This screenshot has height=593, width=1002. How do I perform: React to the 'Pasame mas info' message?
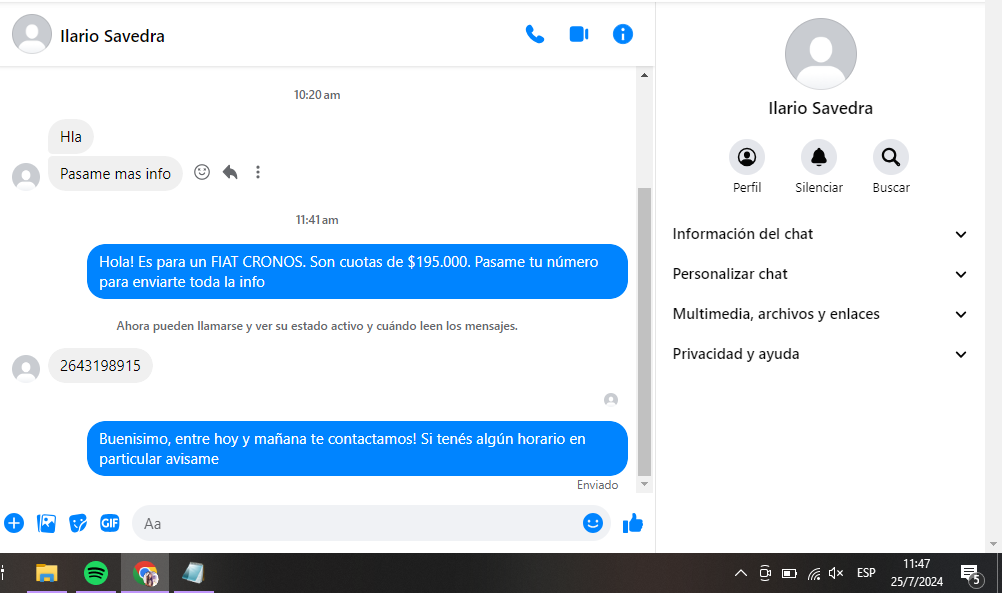(202, 172)
